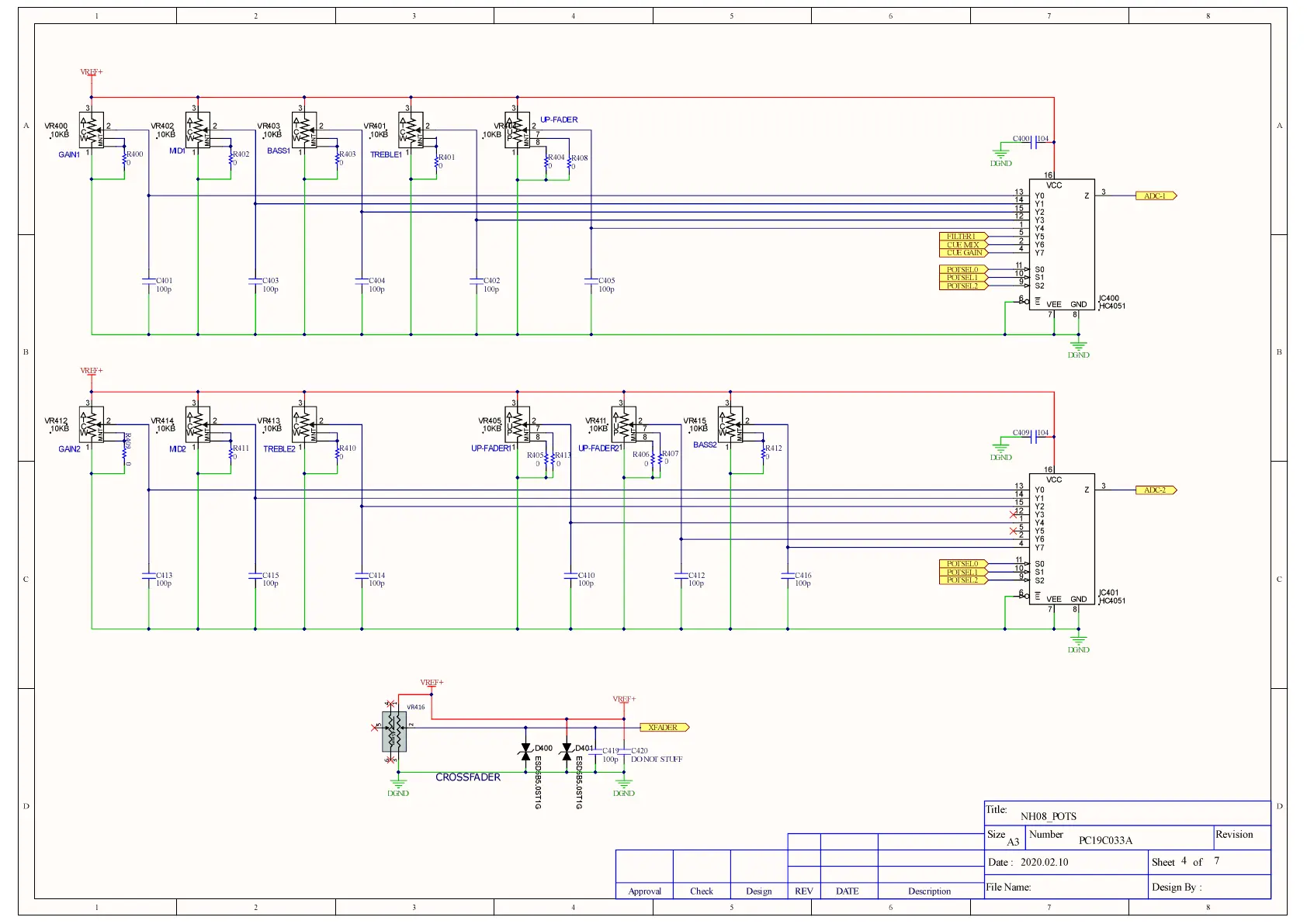Viewport: 1307px width, 924px height.
Task: Select resistor R408
Action: [569, 162]
